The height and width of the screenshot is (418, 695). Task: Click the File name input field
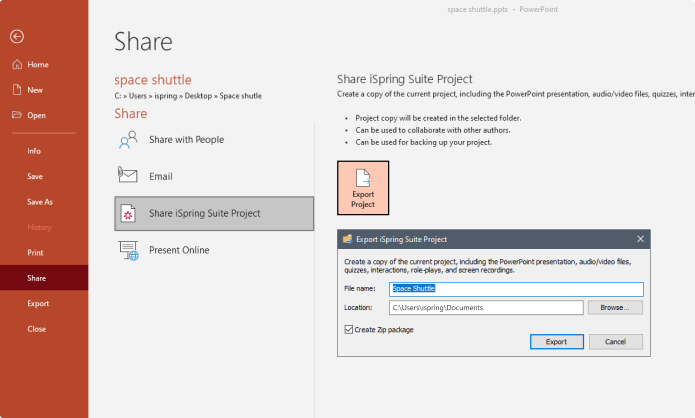click(x=516, y=289)
